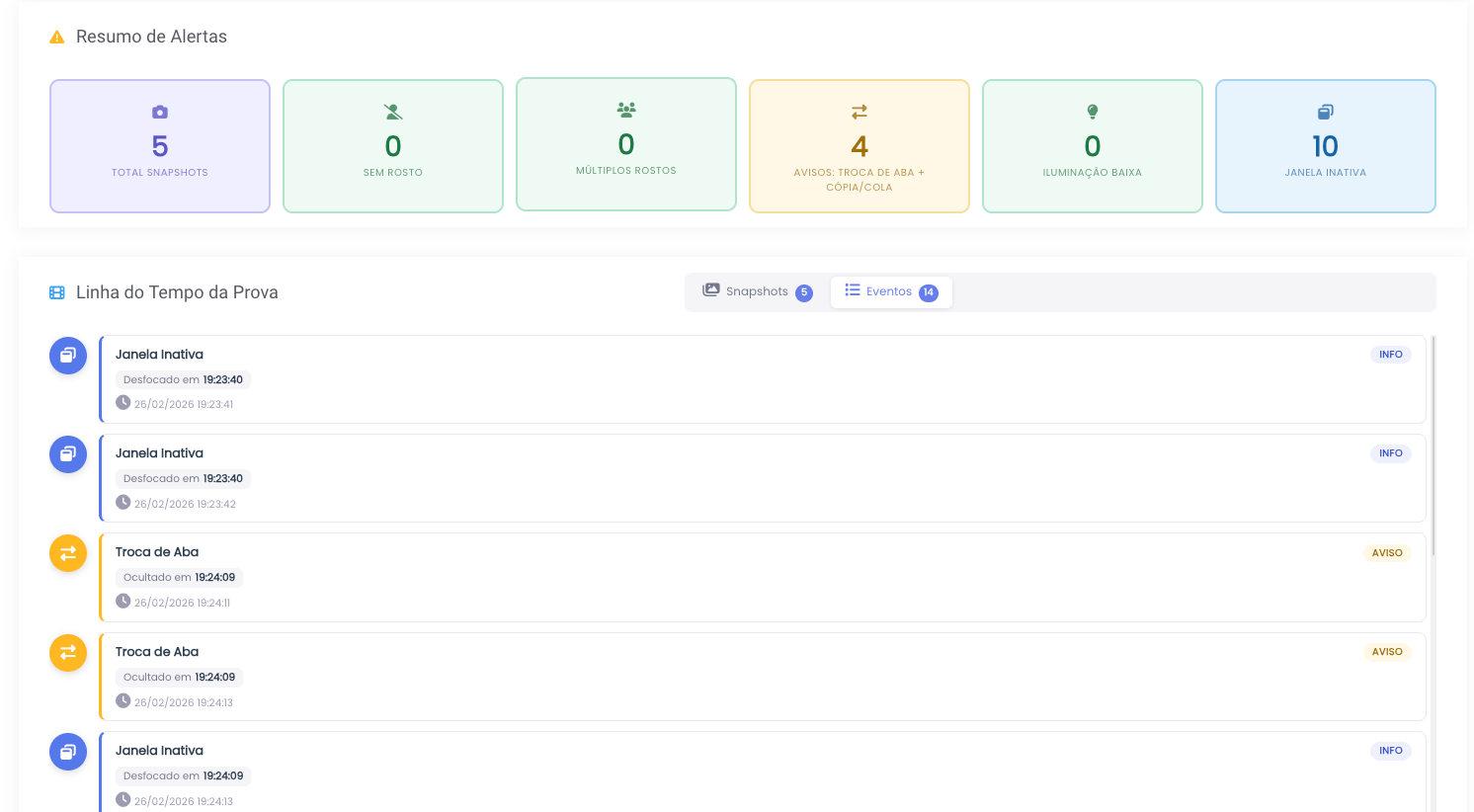Select the Múltiplos Rostos summary card
This screenshot has width=1474, height=812.
pos(626,144)
